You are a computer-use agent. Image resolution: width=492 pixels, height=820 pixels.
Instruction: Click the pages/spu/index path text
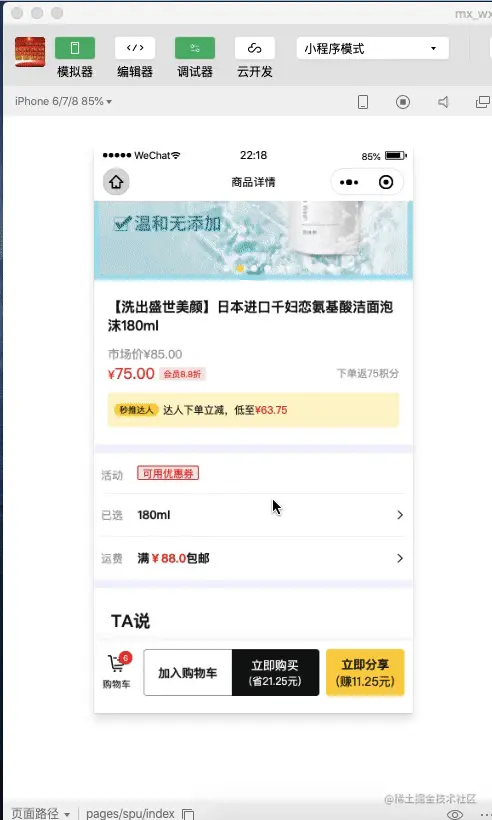click(130, 813)
